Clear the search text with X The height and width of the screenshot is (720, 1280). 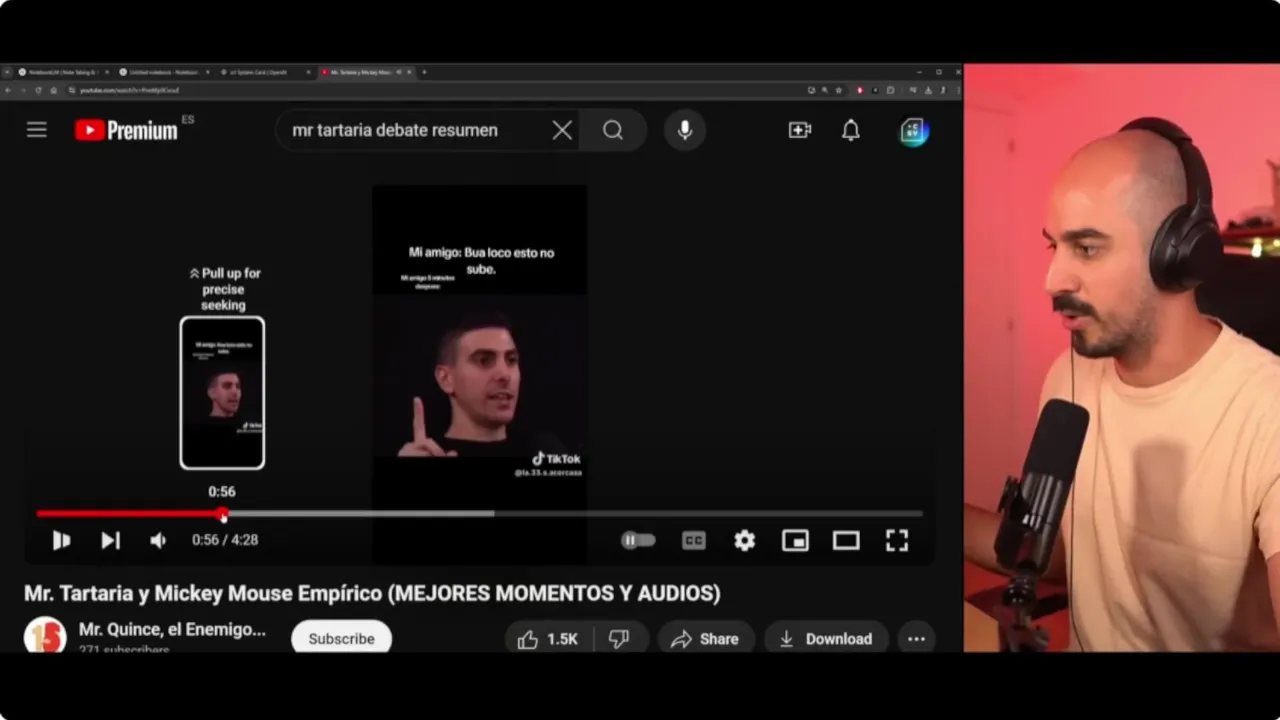(x=562, y=130)
